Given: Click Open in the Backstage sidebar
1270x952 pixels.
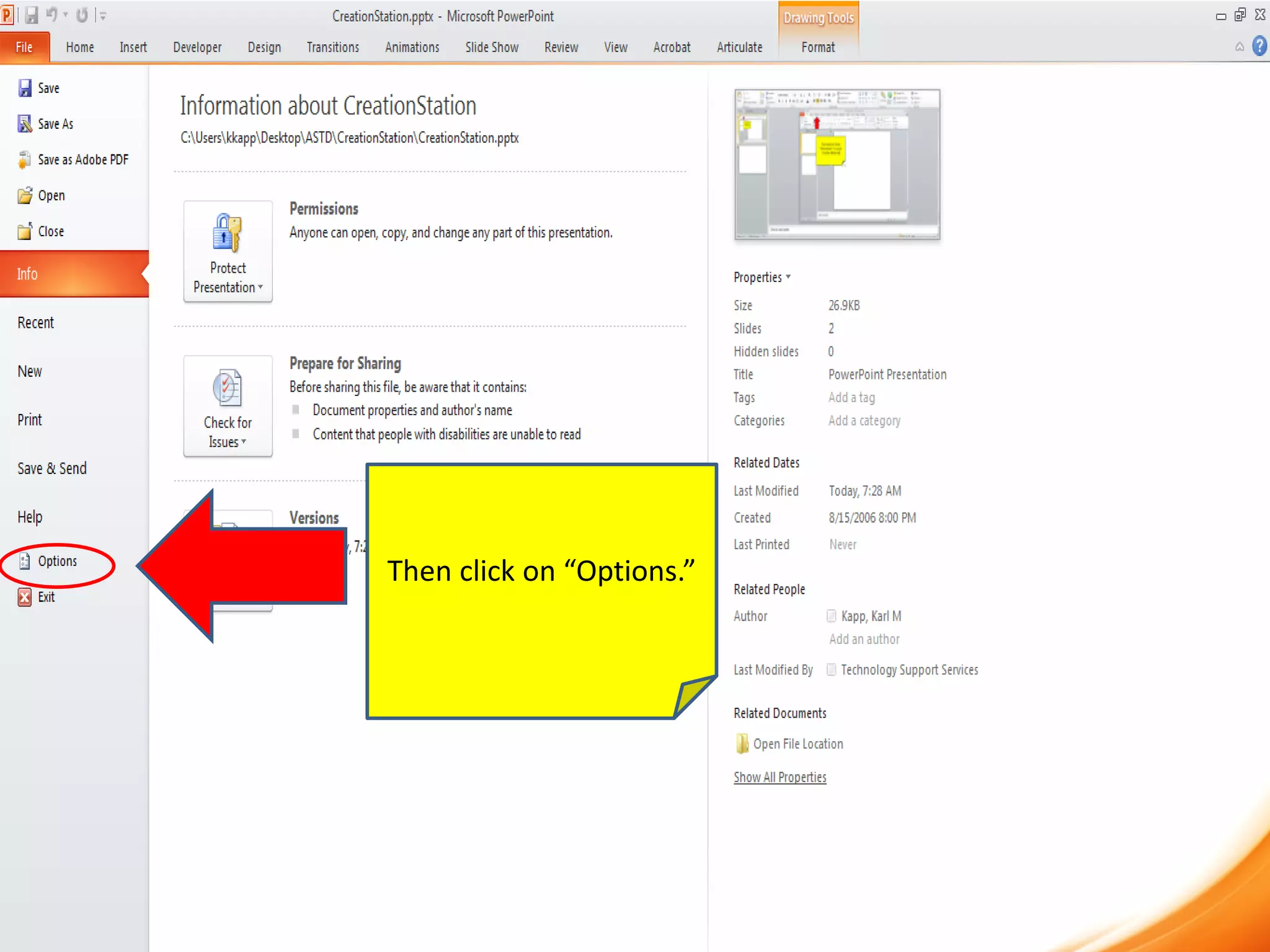Looking at the screenshot, I should click(x=41, y=196).
